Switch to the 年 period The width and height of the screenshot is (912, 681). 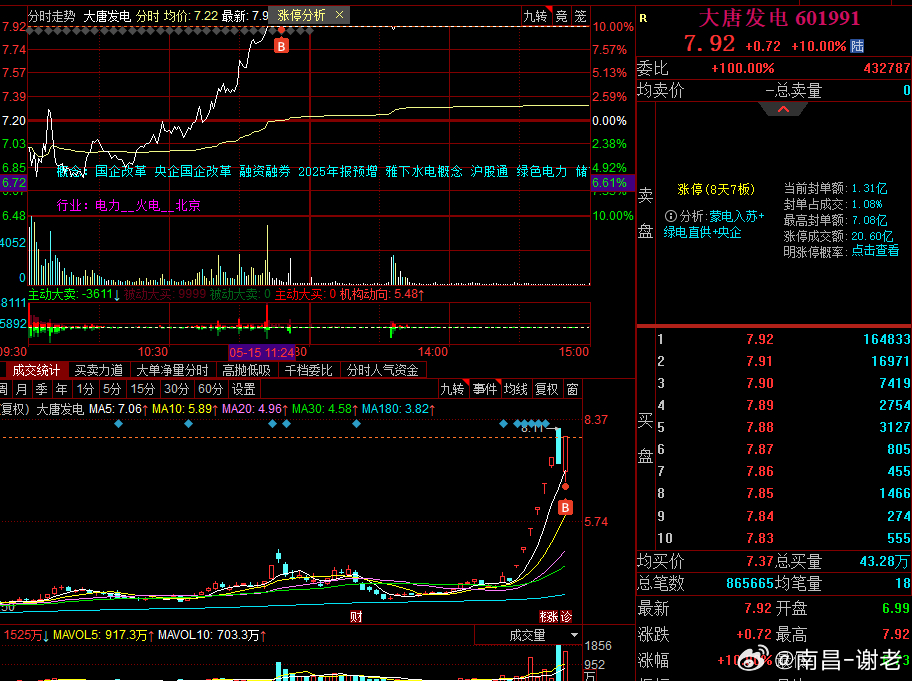click(61, 389)
